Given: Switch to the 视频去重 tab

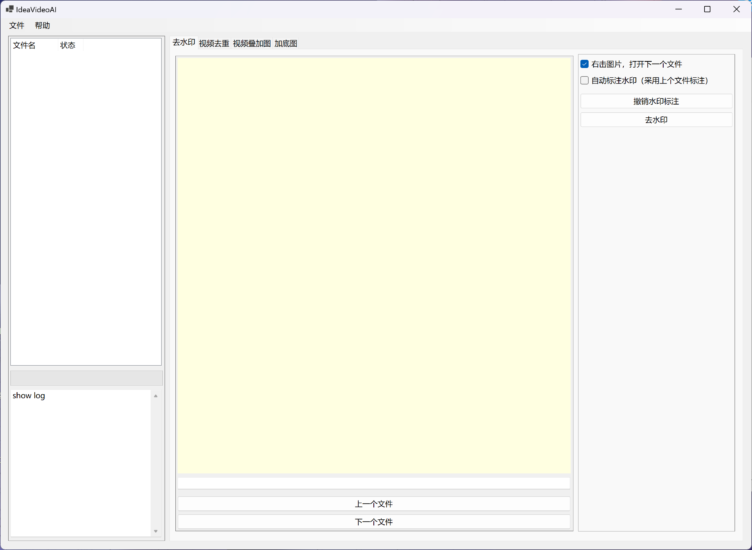Looking at the screenshot, I should click(x=214, y=44).
